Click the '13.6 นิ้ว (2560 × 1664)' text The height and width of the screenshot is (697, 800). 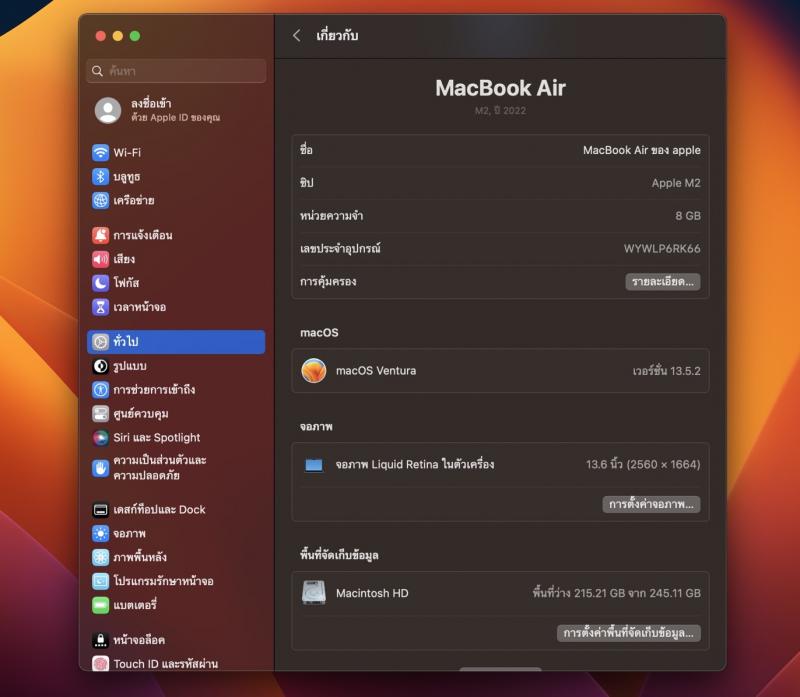click(643, 464)
